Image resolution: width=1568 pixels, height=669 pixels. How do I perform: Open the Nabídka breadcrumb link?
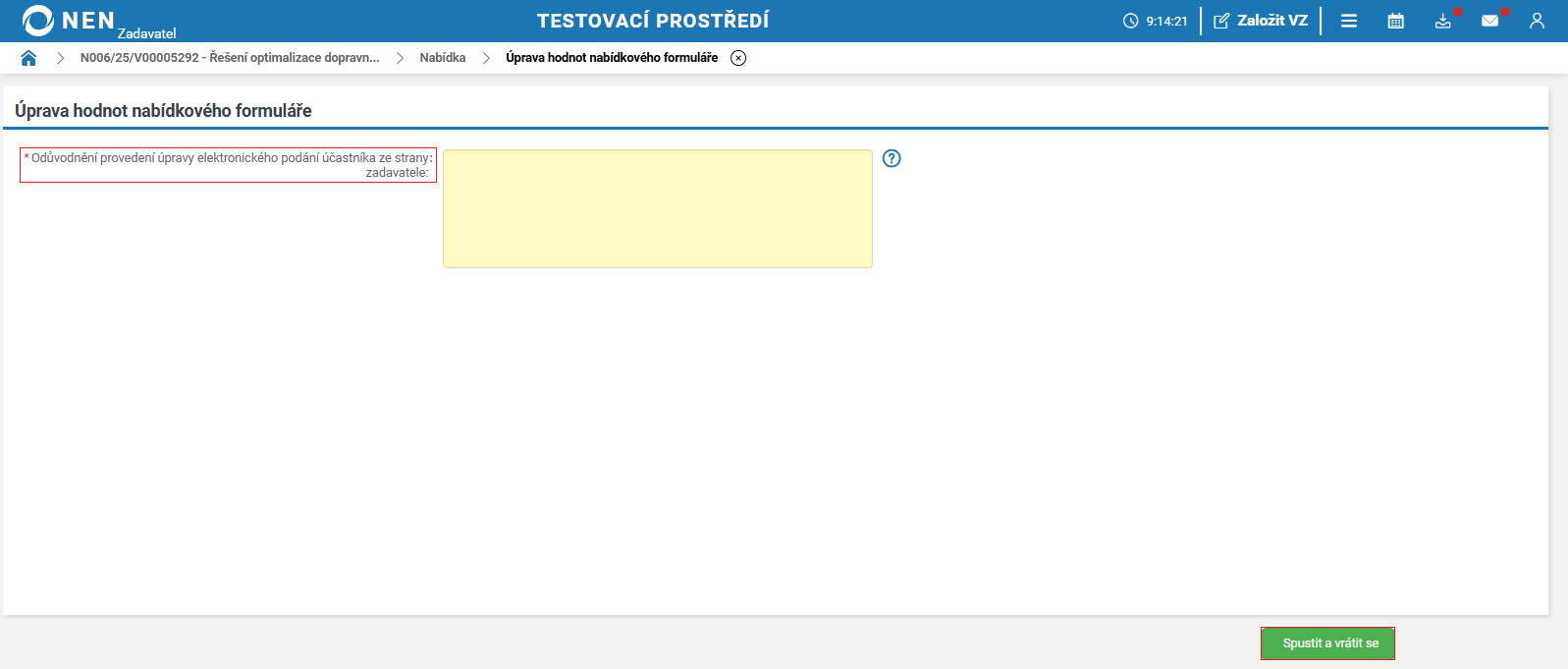click(443, 58)
